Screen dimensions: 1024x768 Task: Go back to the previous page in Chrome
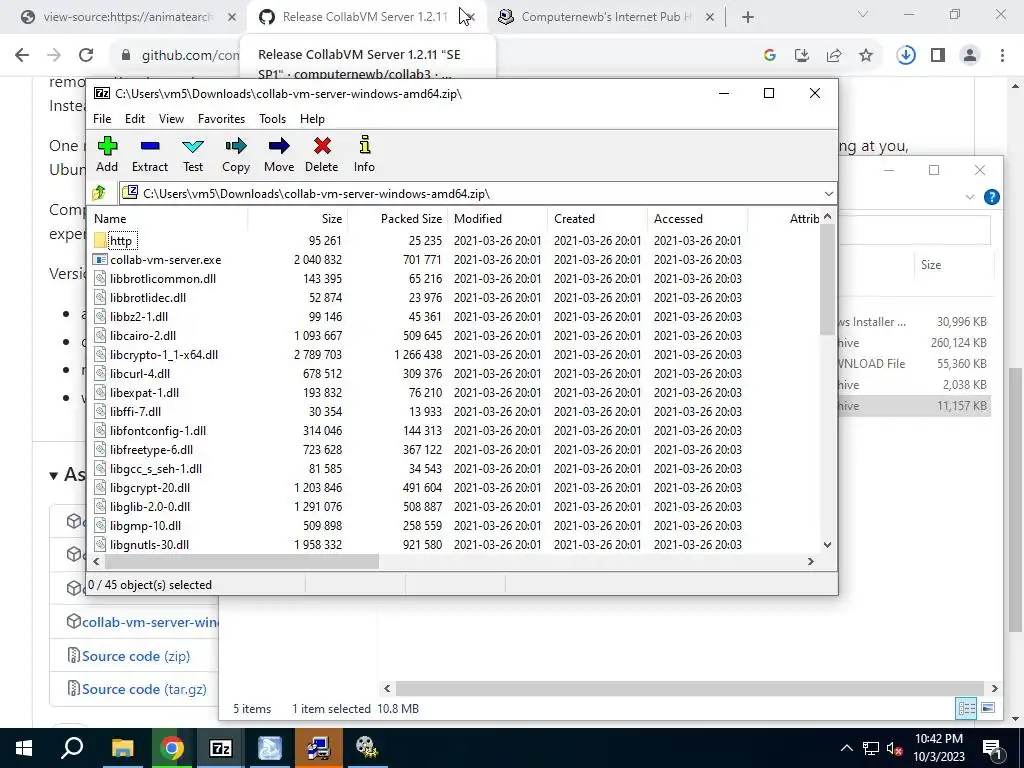[22, 55]
